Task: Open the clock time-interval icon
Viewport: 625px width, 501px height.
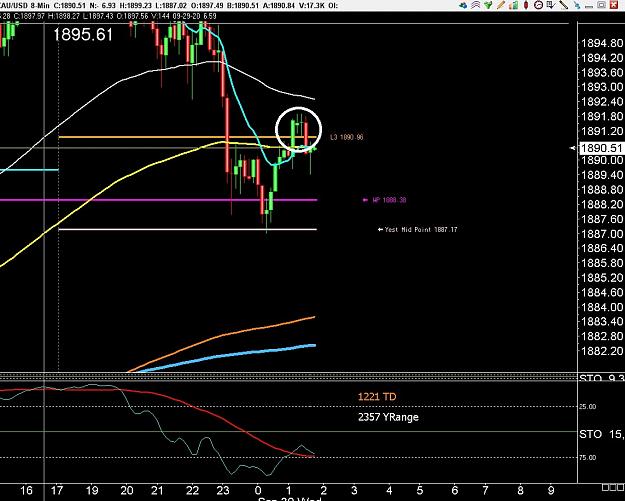Action: tap(539, 5)
